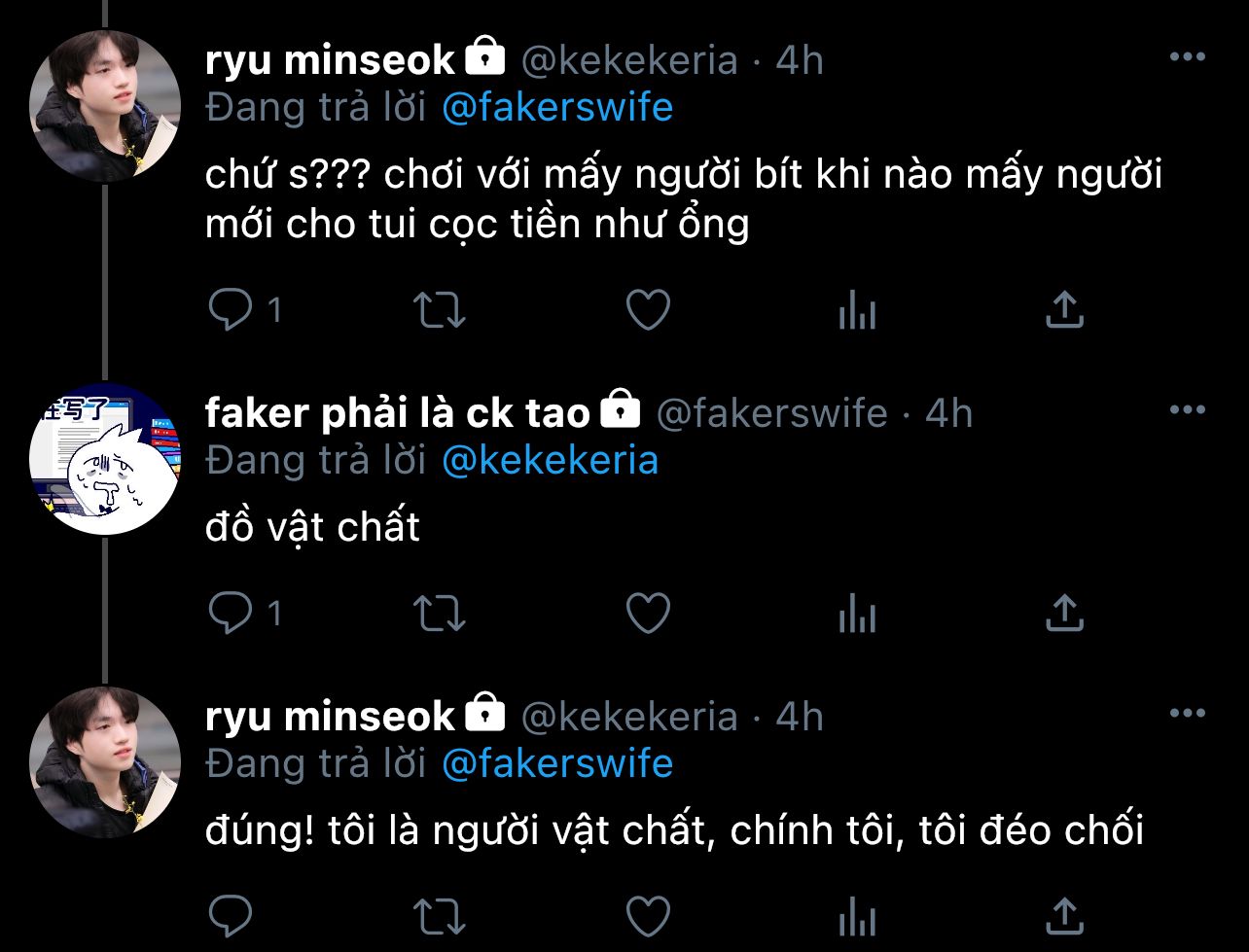This screenshot has height=952, width=1249.
Task: Reply to the "đồ vật chất" tweet
Action: point(231,614)
